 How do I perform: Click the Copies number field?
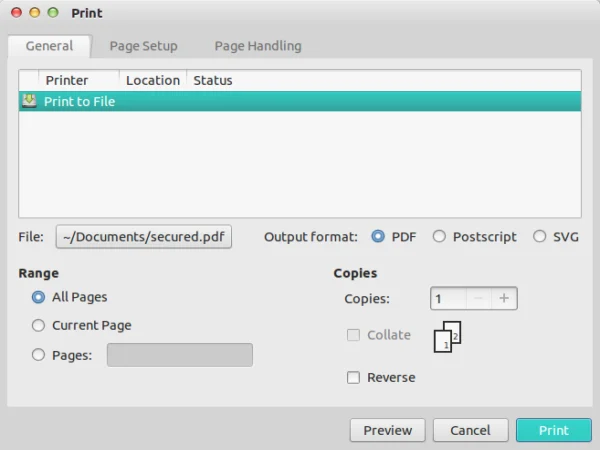click(x=448, y=298)
